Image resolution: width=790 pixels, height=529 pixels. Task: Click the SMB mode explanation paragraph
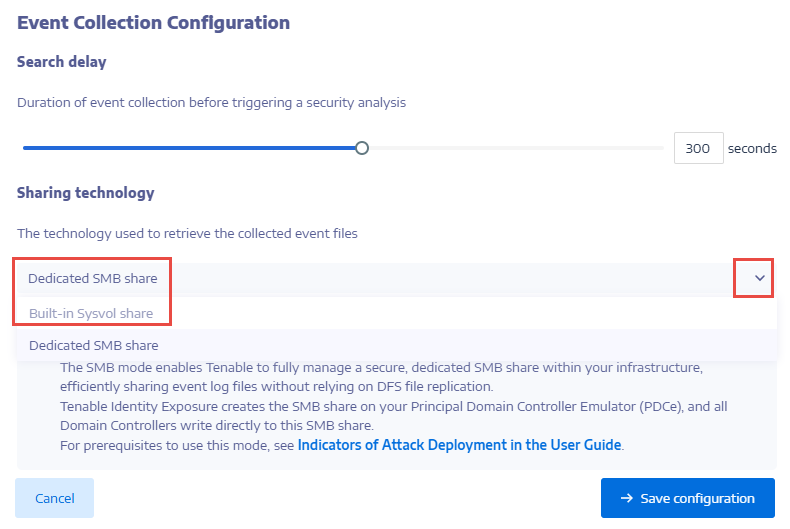pos(380,376)
